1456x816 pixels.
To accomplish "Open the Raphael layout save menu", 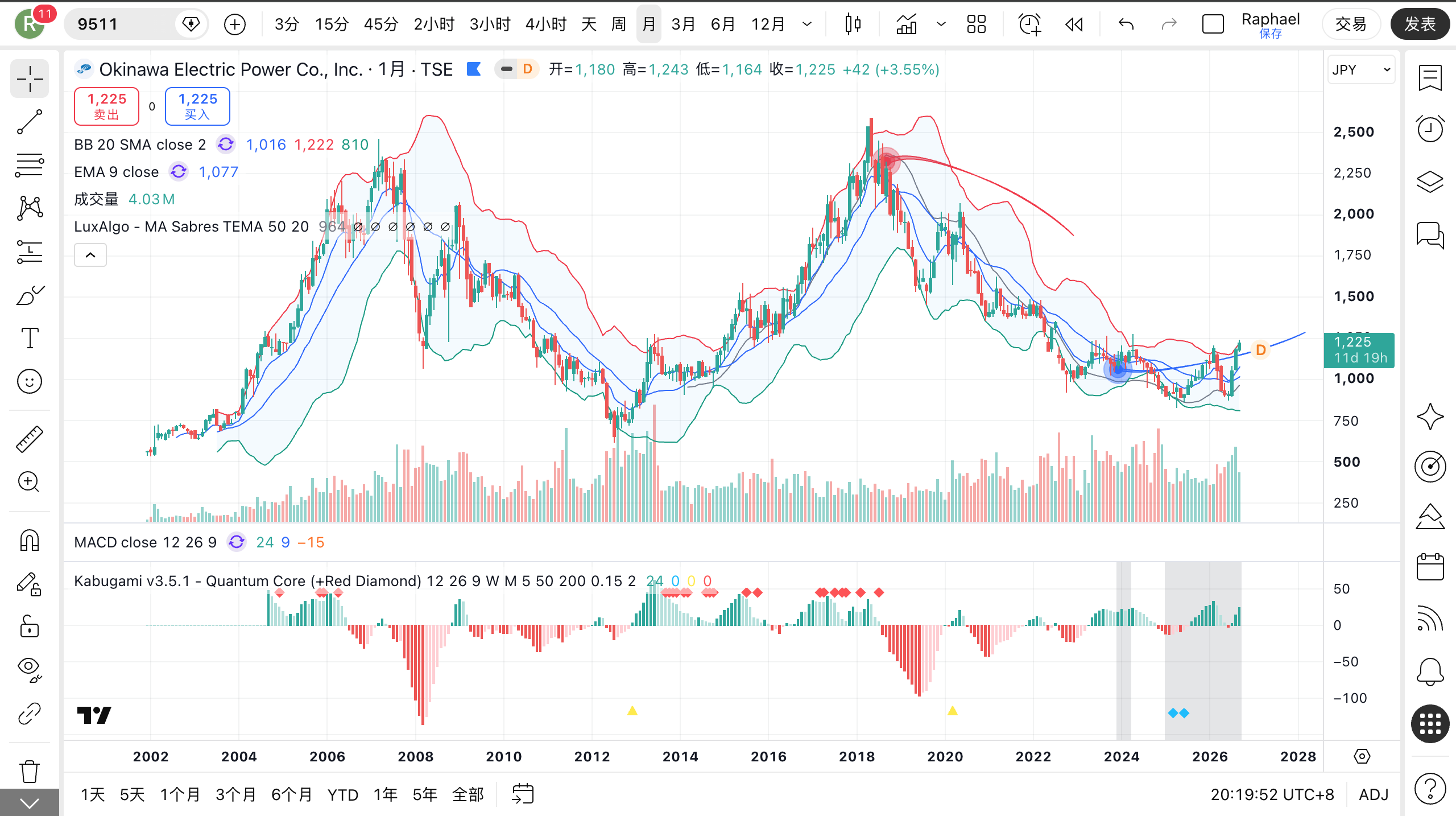I will (1271, 25).
